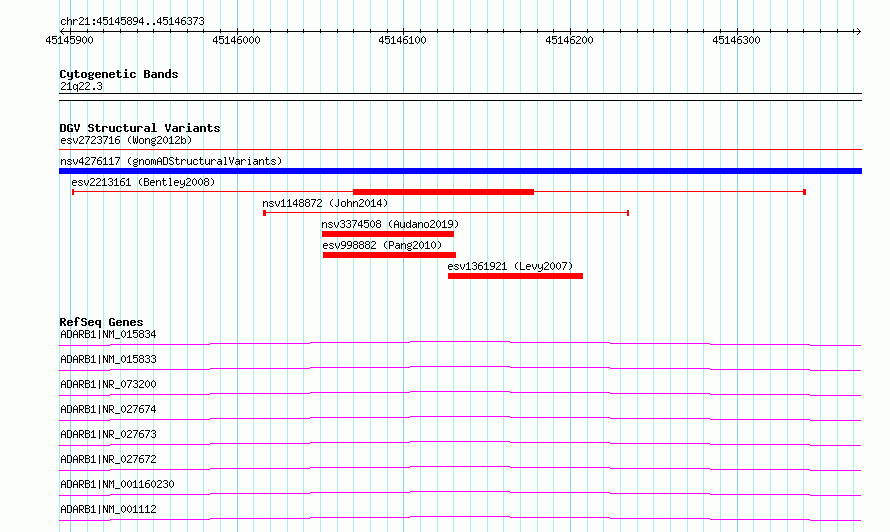Viewport: 890px width, 532px height.
Task: Select the Cytogenetic Bands track title
Action: coord(119,74)
